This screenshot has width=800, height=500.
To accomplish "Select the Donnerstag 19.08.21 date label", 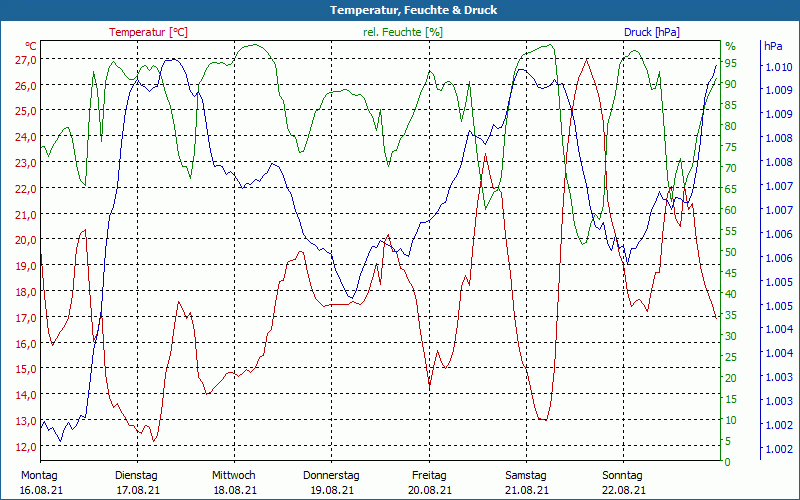I will (x=331, y=482).
